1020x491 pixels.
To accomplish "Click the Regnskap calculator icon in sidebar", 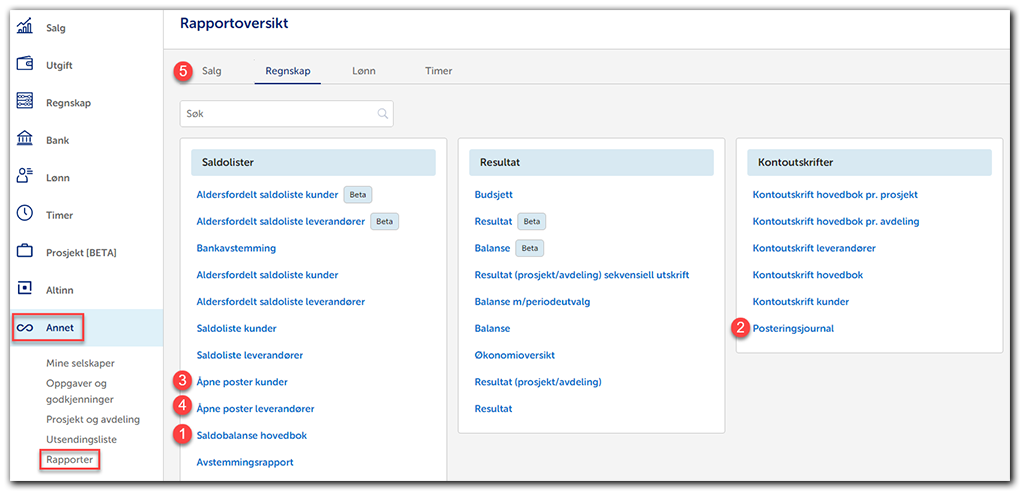I will click(x=26, y=102).
